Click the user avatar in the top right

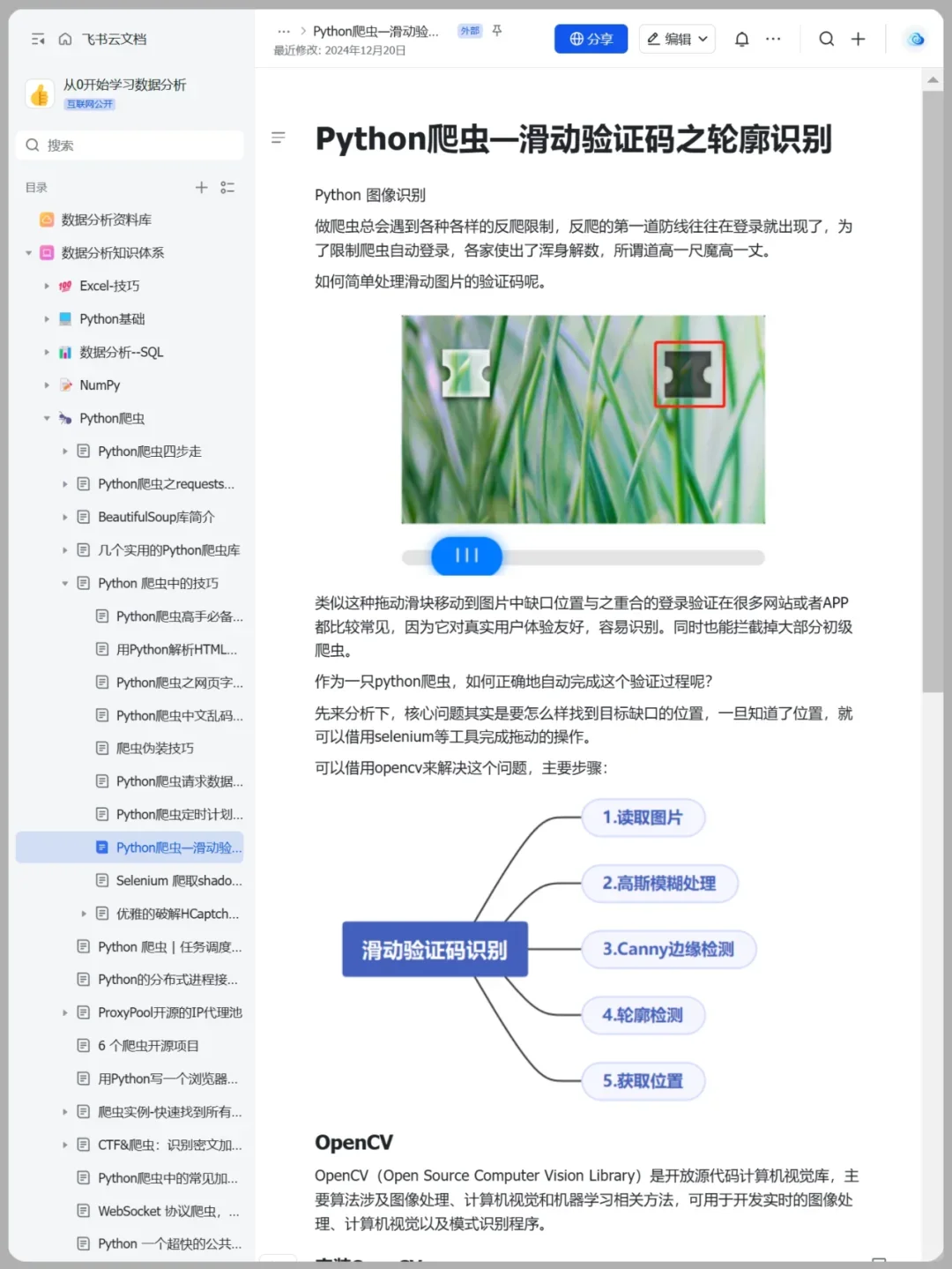coord(914,39)
